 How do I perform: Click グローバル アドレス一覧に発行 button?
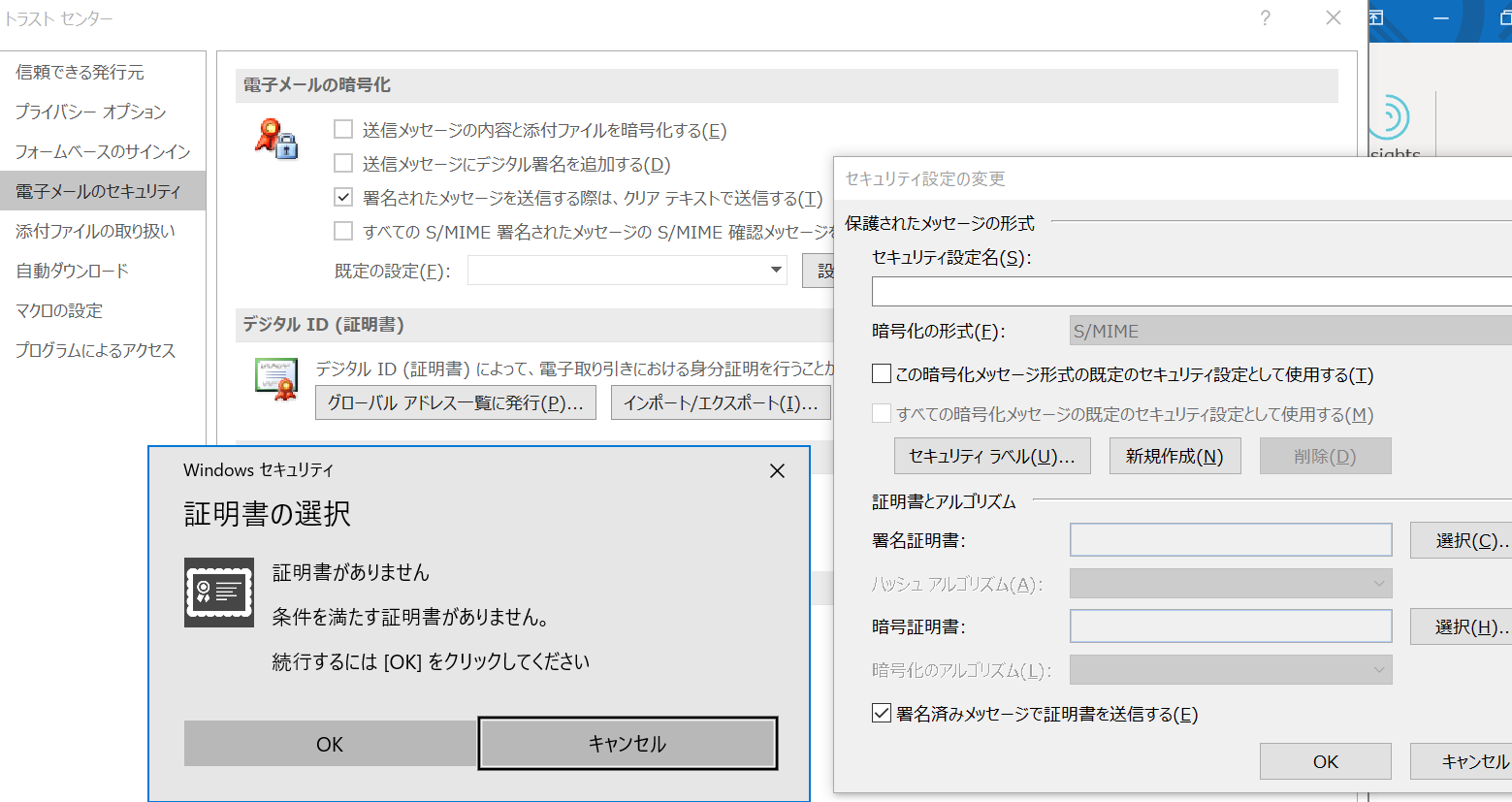(x=456, y=402)
